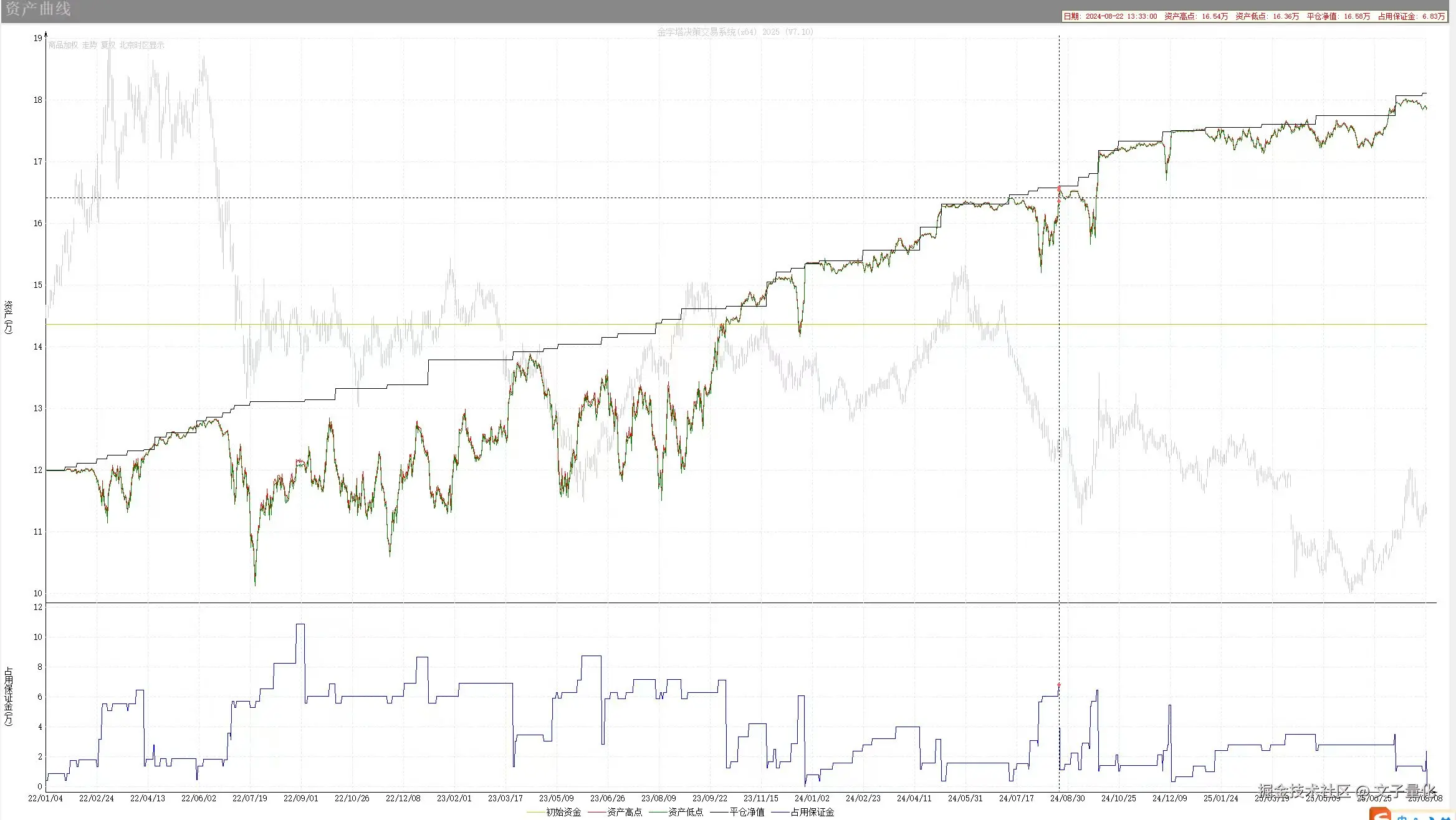This screenshot has width=1456, height=820.
Task: Click the 资产低点 legend entry
Action: tap(685, 812)
